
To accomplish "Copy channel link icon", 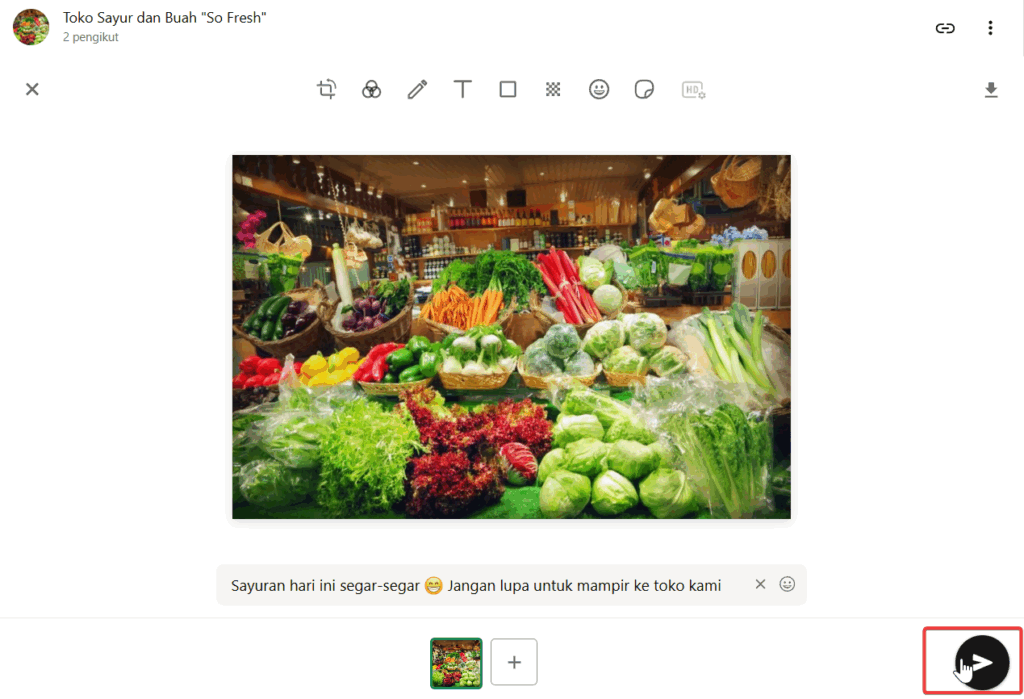I will pyautogui.click(x=945, y=27).
